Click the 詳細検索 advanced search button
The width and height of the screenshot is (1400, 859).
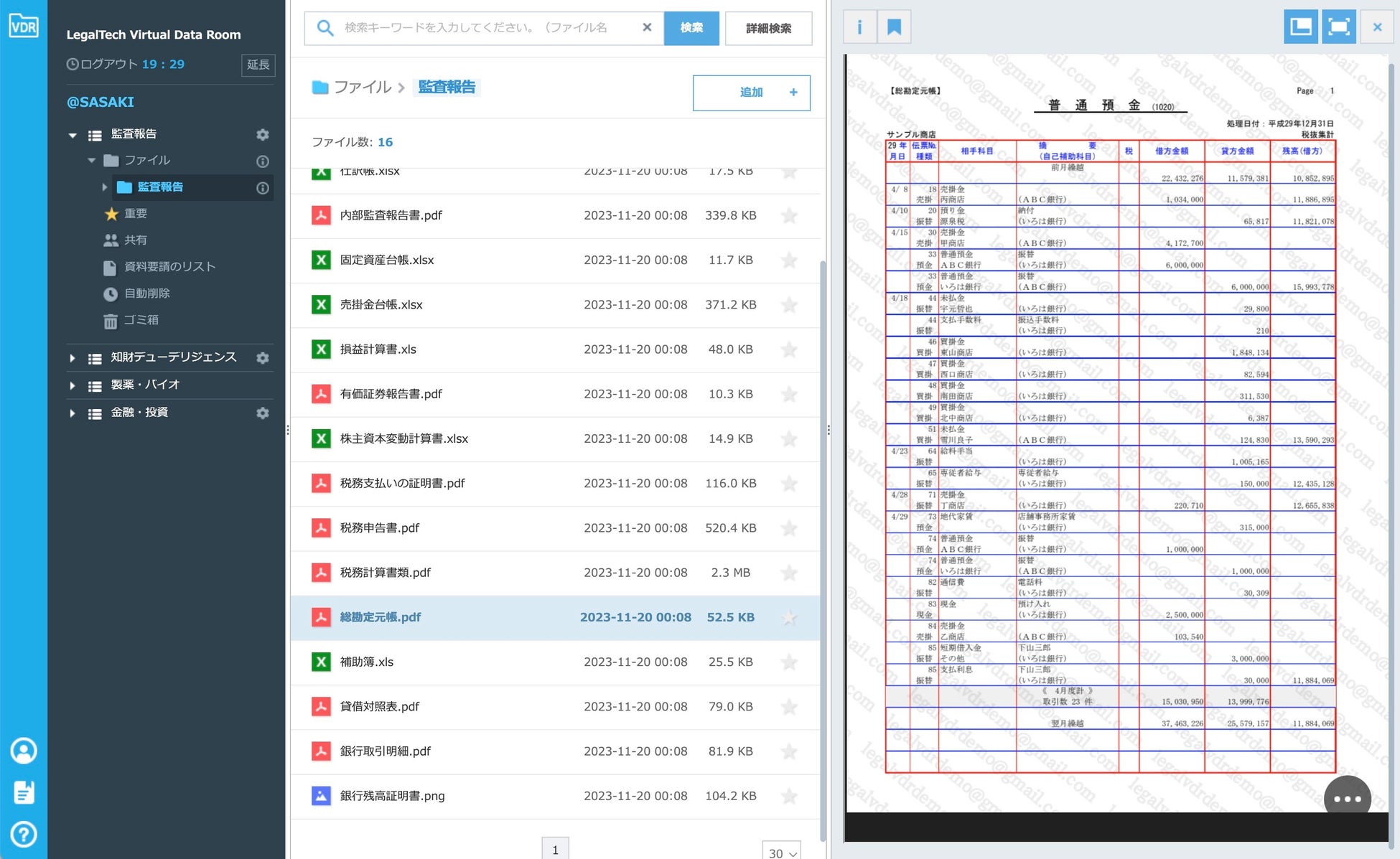point(768,28)
